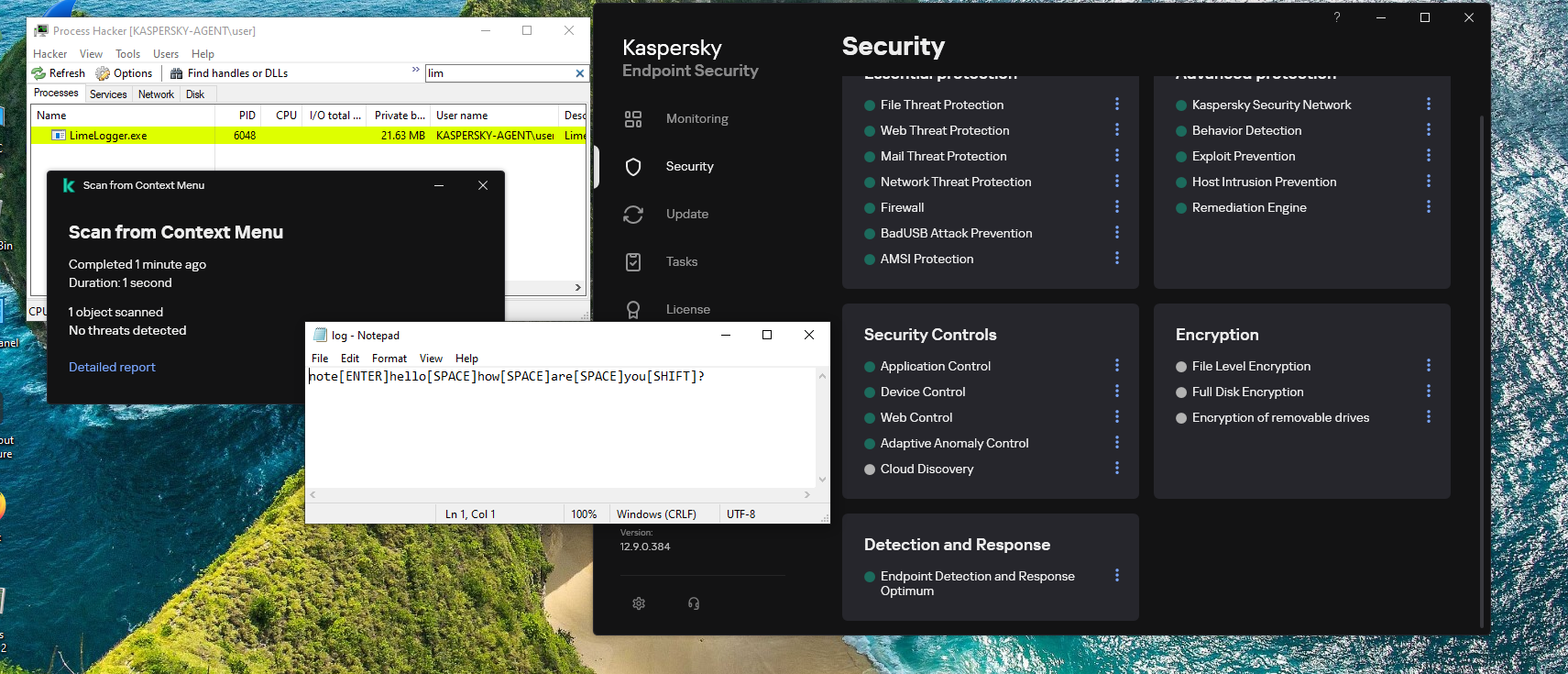The width and height of the screenshot is (1568, 674).
Task: Open options menu for AMSI Protection
Action: point(1117,259)
